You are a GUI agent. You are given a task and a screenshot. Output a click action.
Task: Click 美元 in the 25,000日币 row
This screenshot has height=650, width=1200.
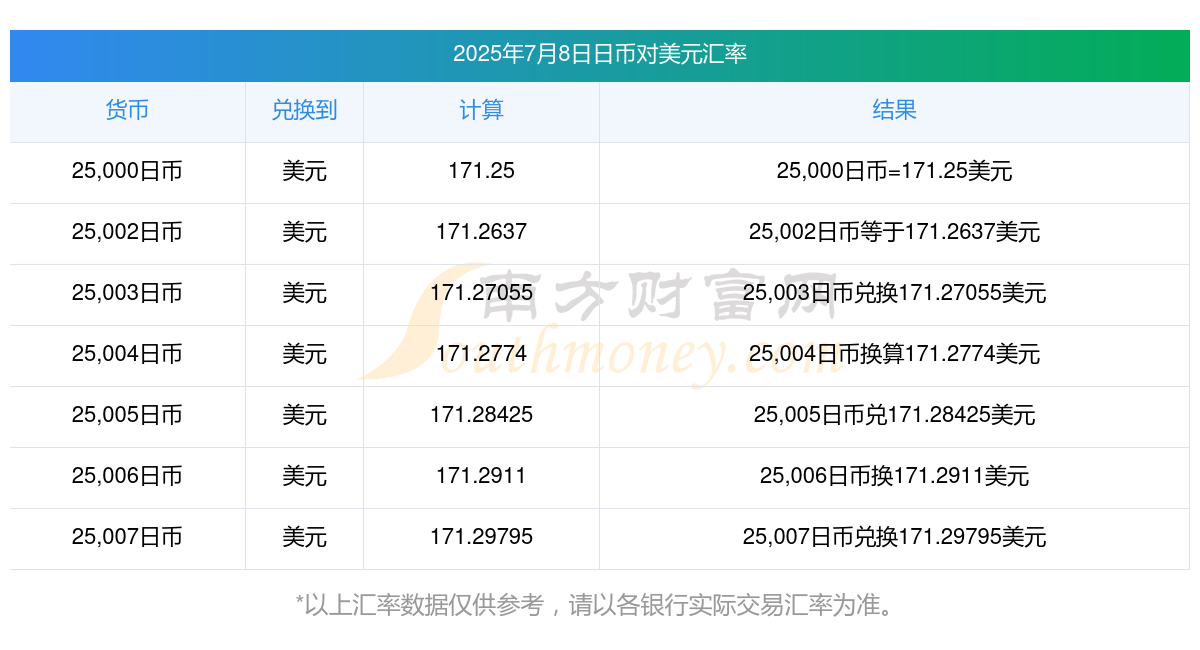(304, 171)
